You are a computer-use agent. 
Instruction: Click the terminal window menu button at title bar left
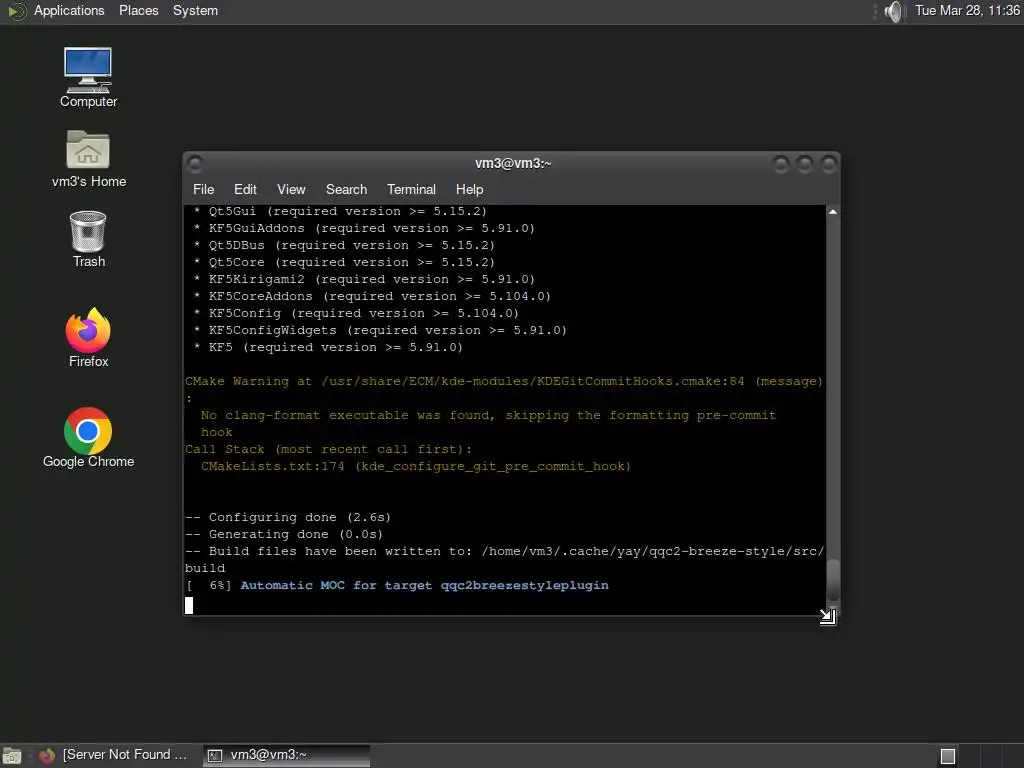coord(195,163)
